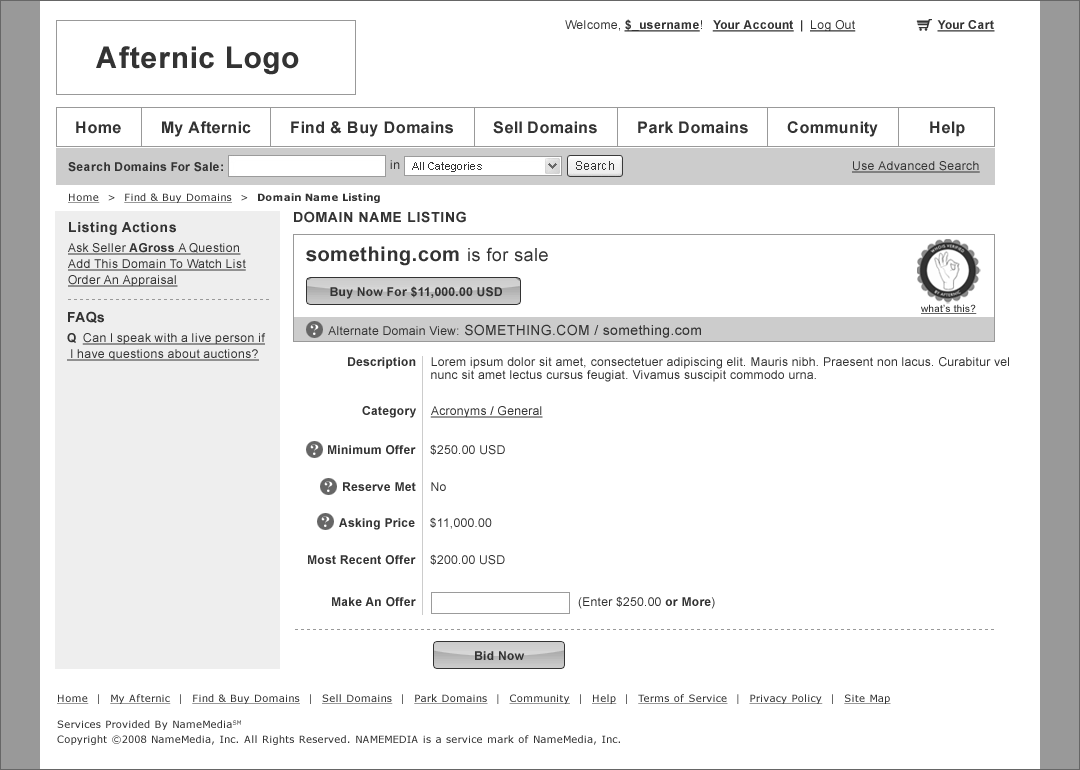Click Help in the footer
The height and width of the screenshot is (770, 1080).
coord(604,698)
